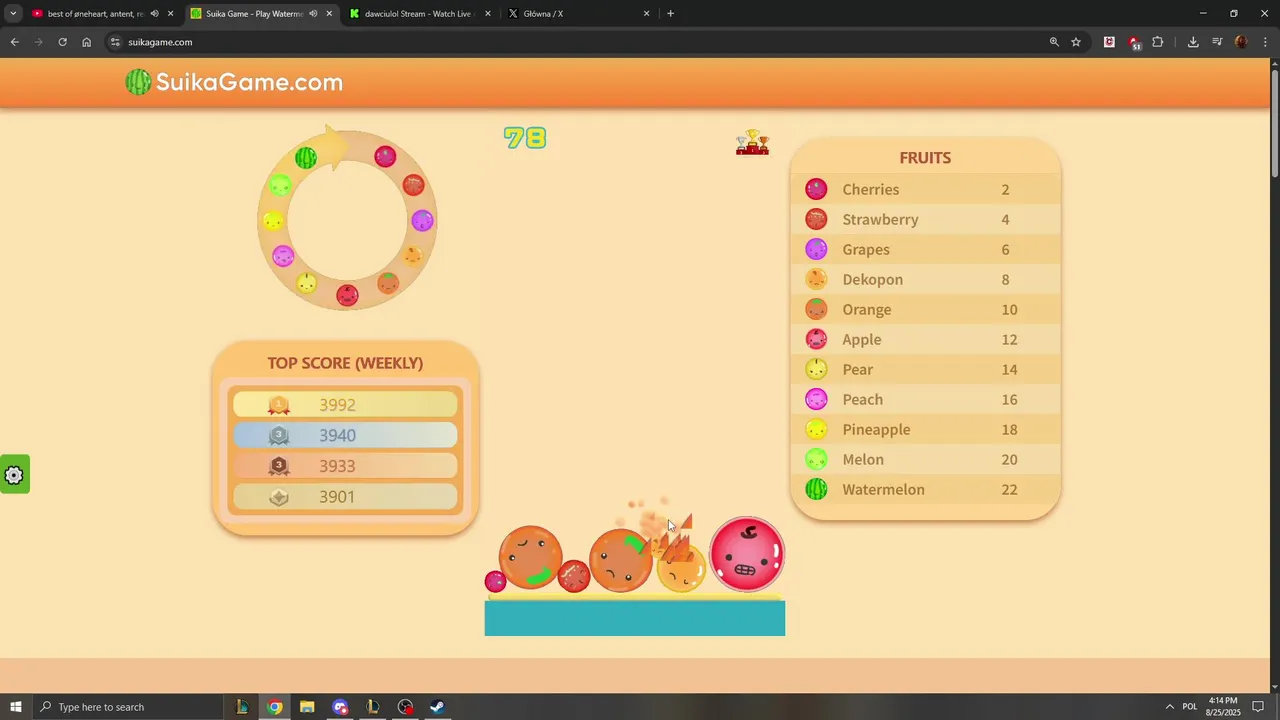Click the Pineapple icon in the Fruits list
Screen dimensions: 1280x720
click(816, 429)
